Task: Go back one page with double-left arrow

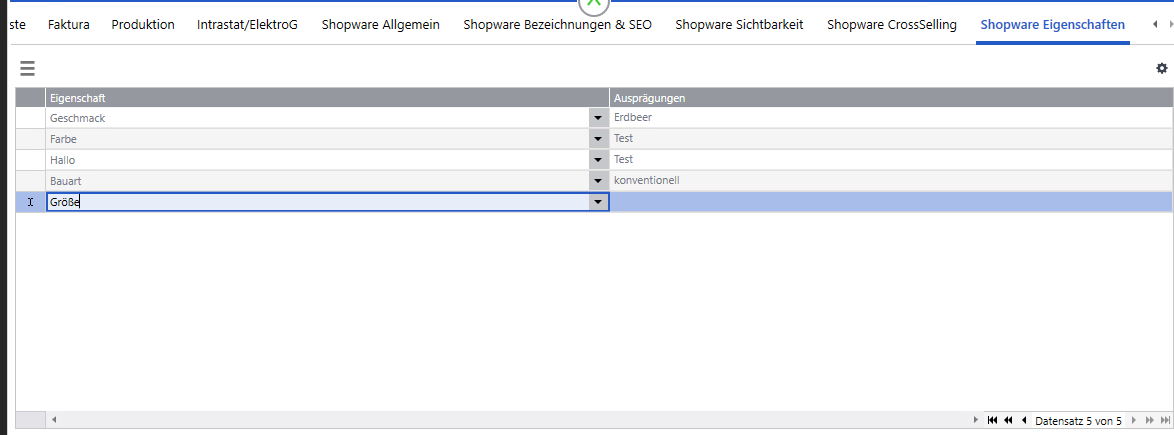Action: coord(1009,421)
